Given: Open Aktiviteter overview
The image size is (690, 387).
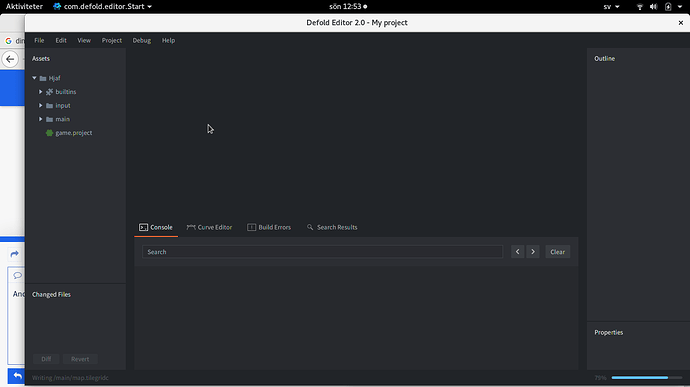Looking at the screenshot, I should click(x=24, y=6).
